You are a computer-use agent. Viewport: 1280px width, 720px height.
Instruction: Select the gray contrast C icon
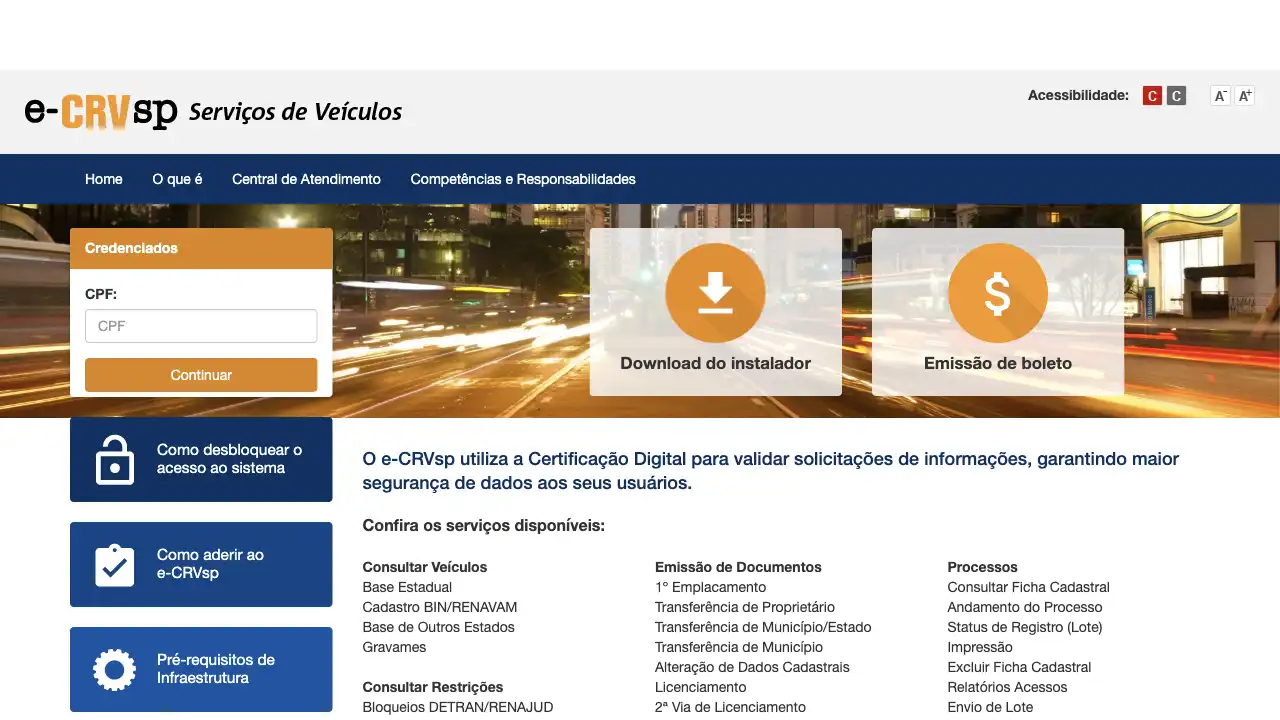click(x=1176, y=96)
